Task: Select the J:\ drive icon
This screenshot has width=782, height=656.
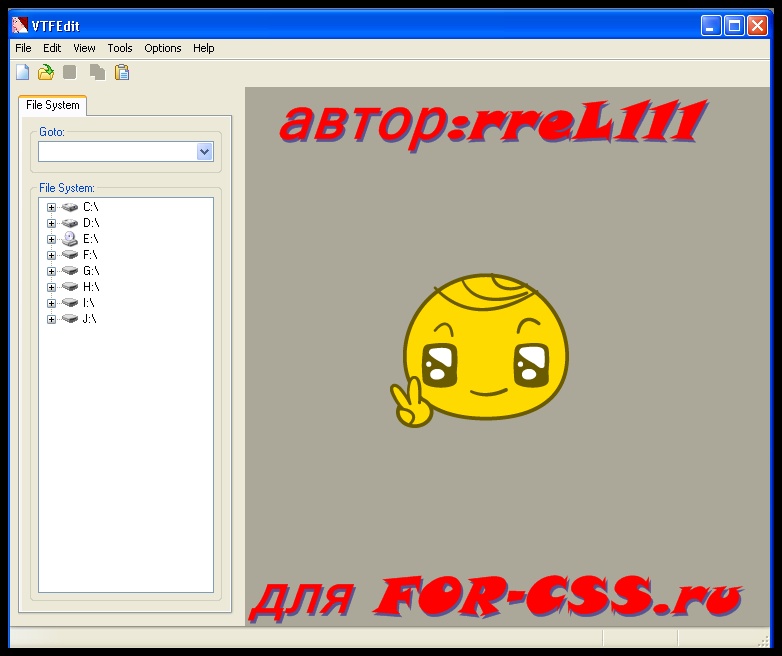Action: point(70,319)
